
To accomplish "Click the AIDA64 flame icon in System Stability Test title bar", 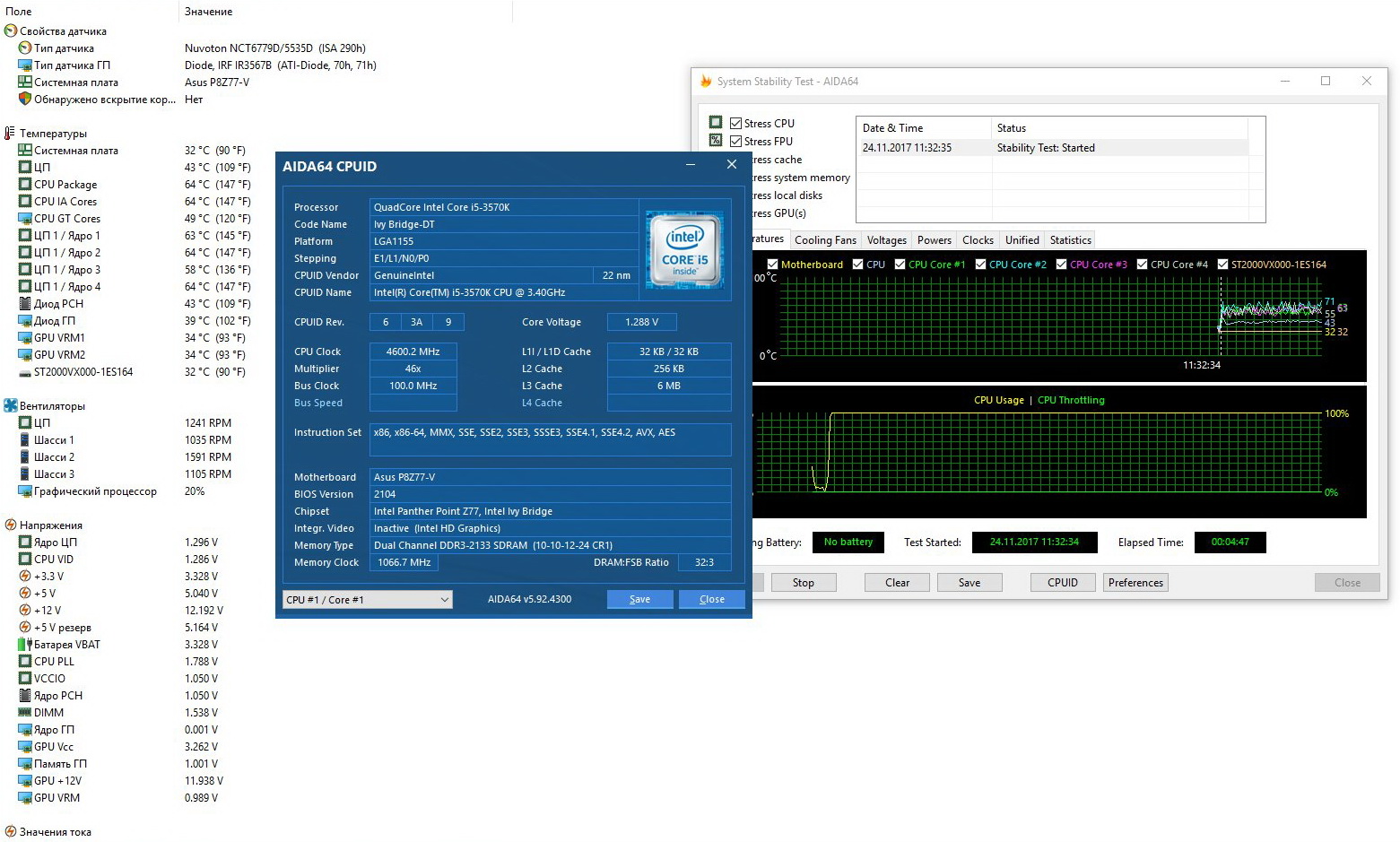I will click(x=706, y=81).
